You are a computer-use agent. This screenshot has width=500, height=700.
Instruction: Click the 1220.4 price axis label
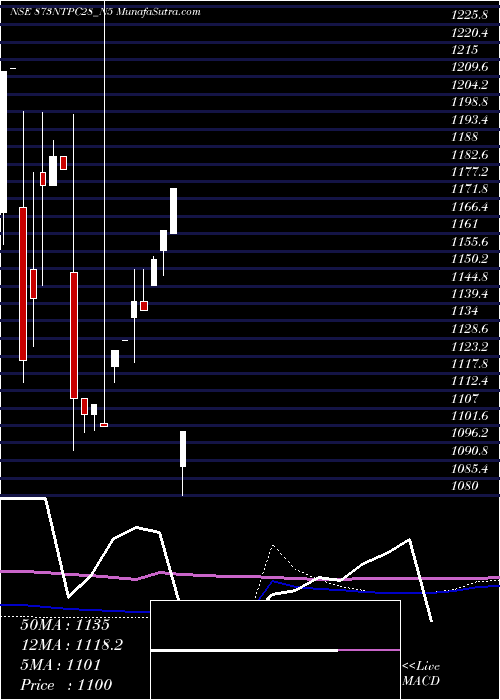pyautogui.click(x=469, y=33)
